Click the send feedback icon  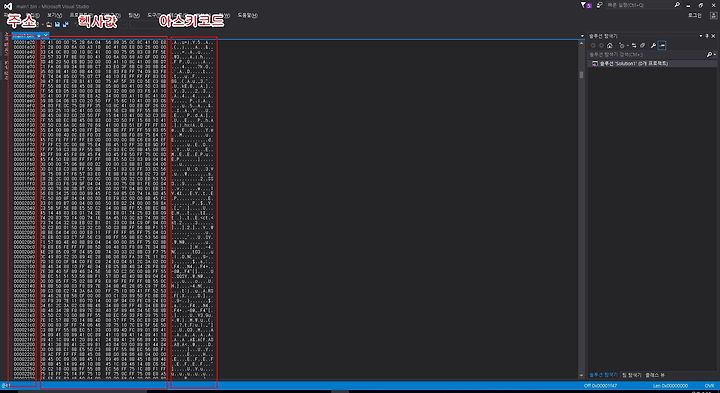tap(600, 5)
